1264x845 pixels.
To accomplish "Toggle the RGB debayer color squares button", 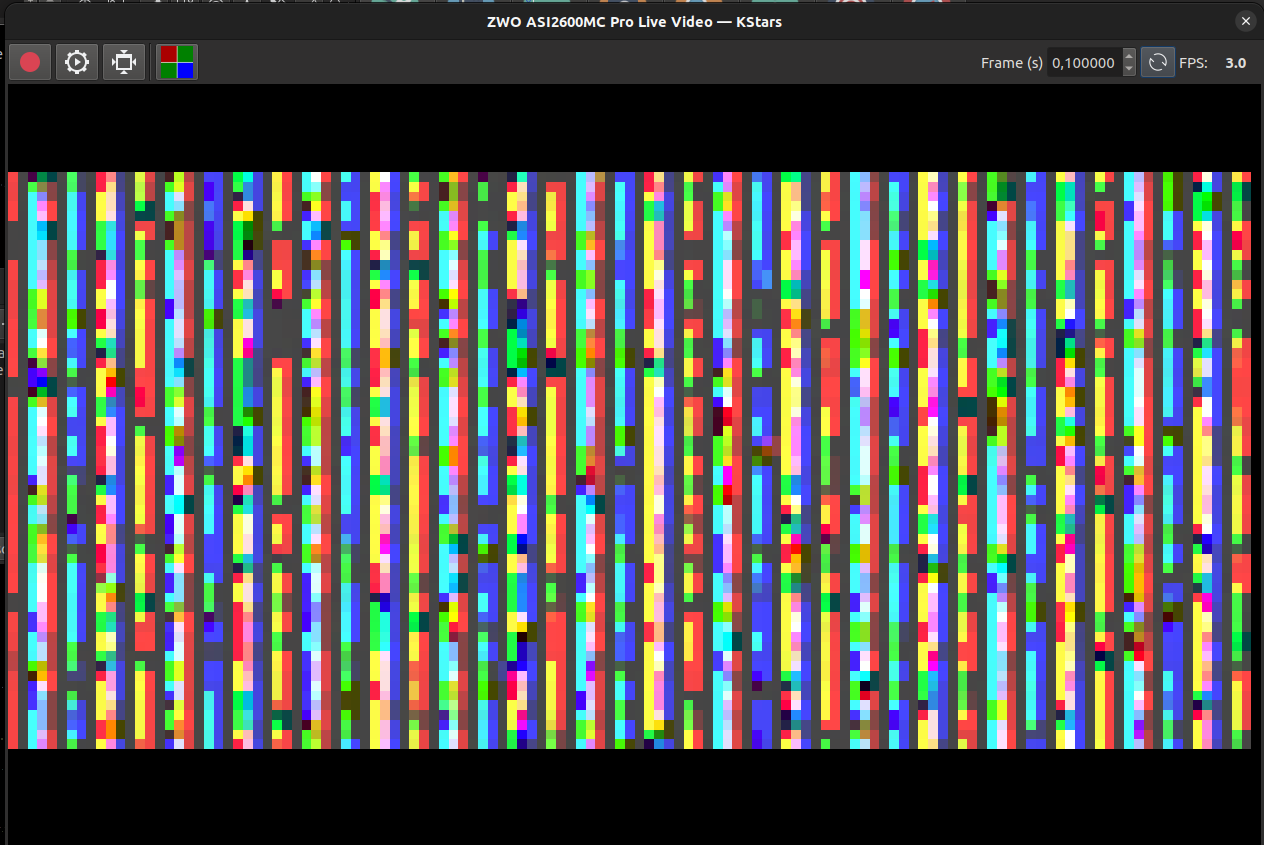I will pyautogui.click(x=178, y=62).
